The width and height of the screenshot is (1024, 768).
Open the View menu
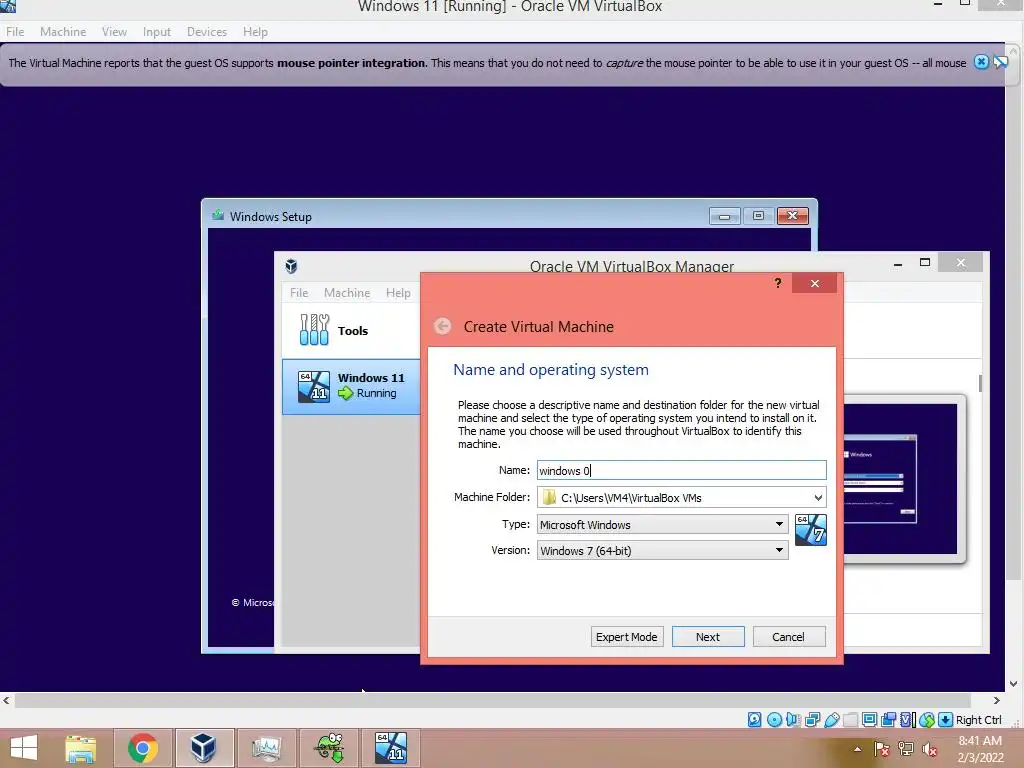point(114,31)
